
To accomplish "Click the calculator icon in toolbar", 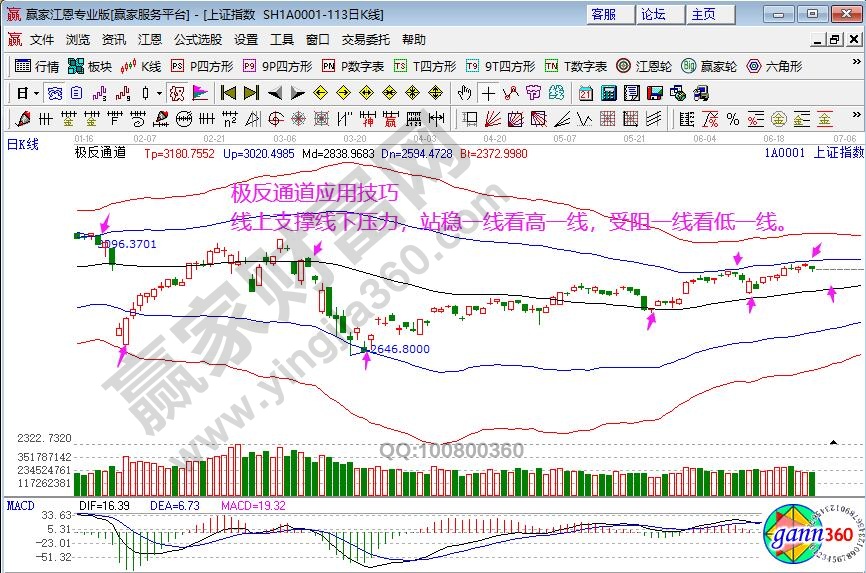I will click(606, 93).
